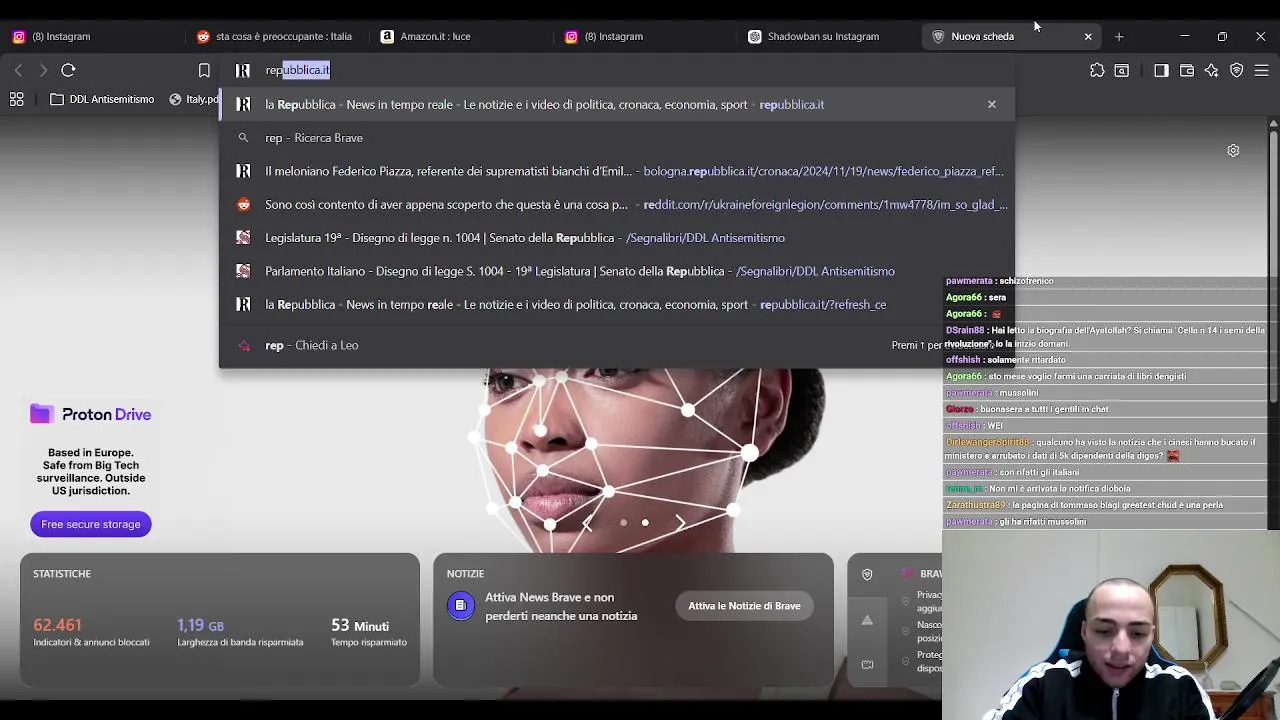
Task: Select 'rep - Ricerca Brave' suggestion
Action: tap(616, 138)
